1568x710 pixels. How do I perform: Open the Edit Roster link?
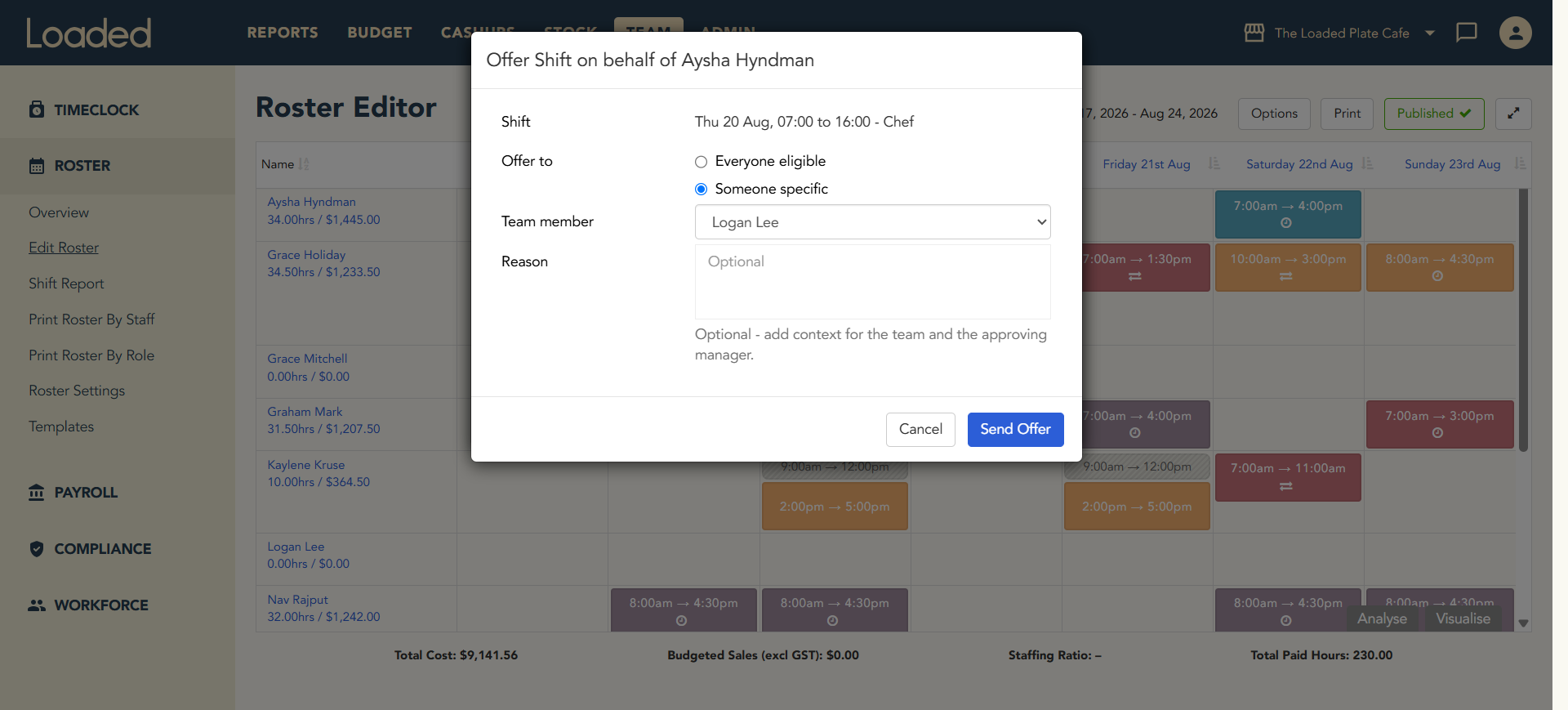coord(64,248)
